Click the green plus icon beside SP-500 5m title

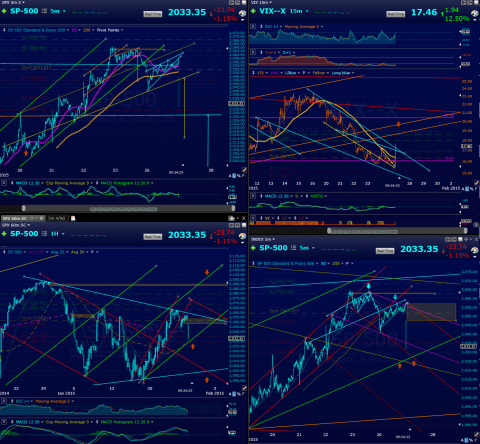click(x=4, y=11)
